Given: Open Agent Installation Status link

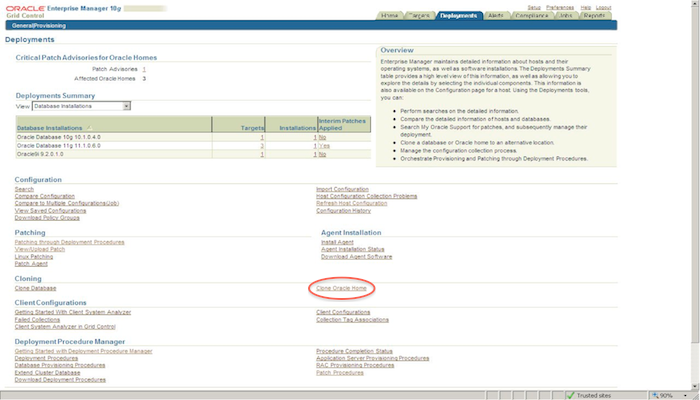Looking at the screenshot, I should coord(353,250).
